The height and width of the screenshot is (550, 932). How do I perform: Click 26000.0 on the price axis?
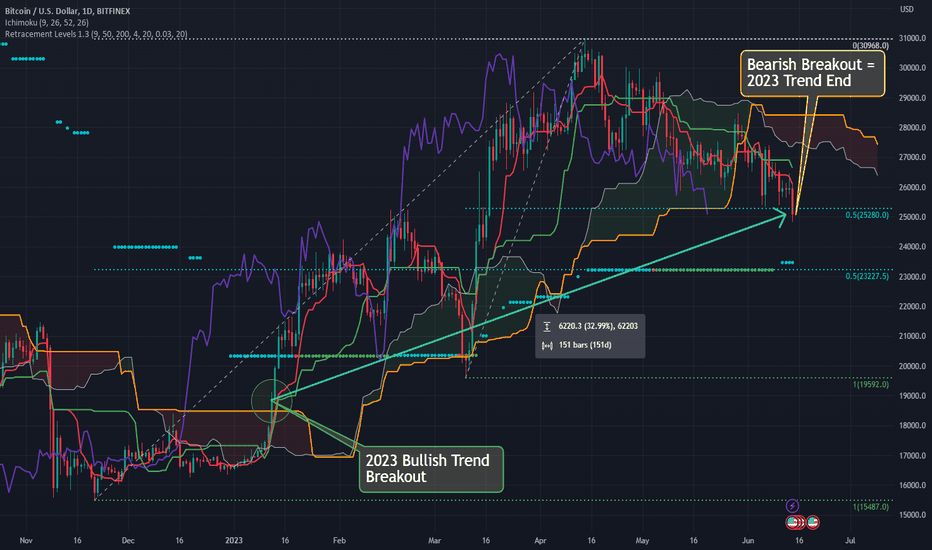tap(912, 187)
